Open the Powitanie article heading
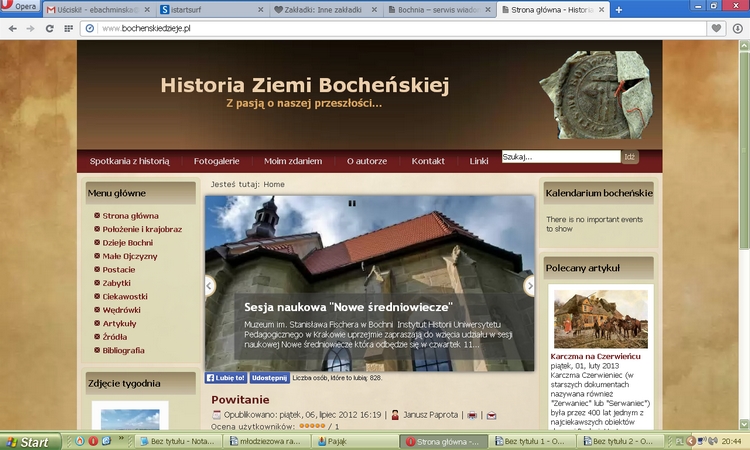This screenshot has height=450, width=750. pyautogui.click(x=240, y=400)
